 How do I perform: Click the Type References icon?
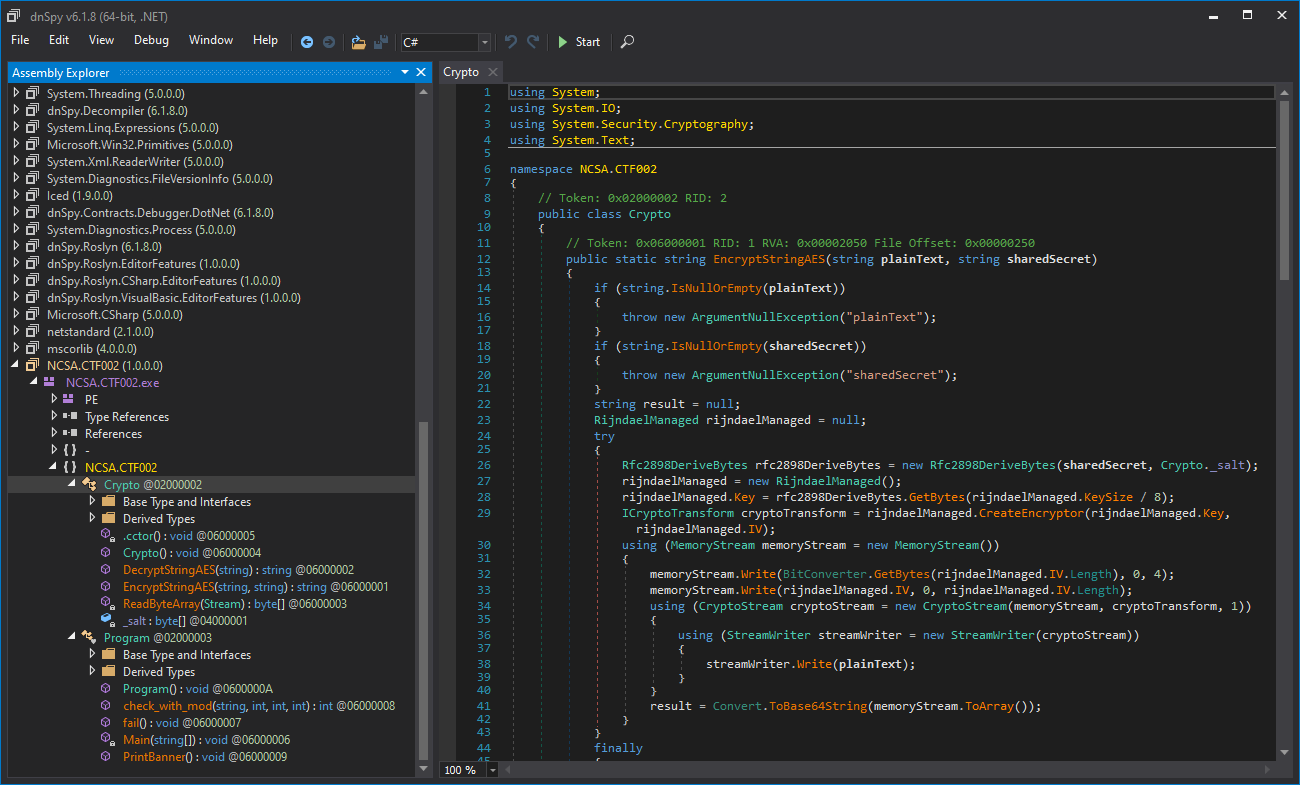(69, 416)
